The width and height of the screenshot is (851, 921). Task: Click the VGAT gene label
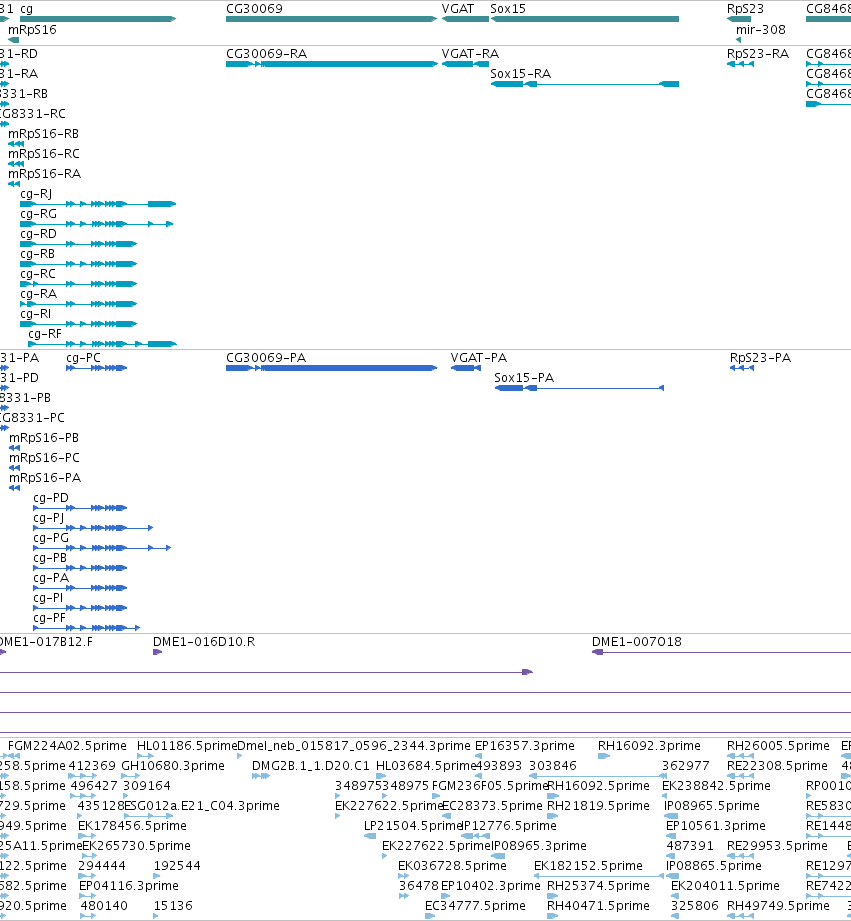(458, 9)
